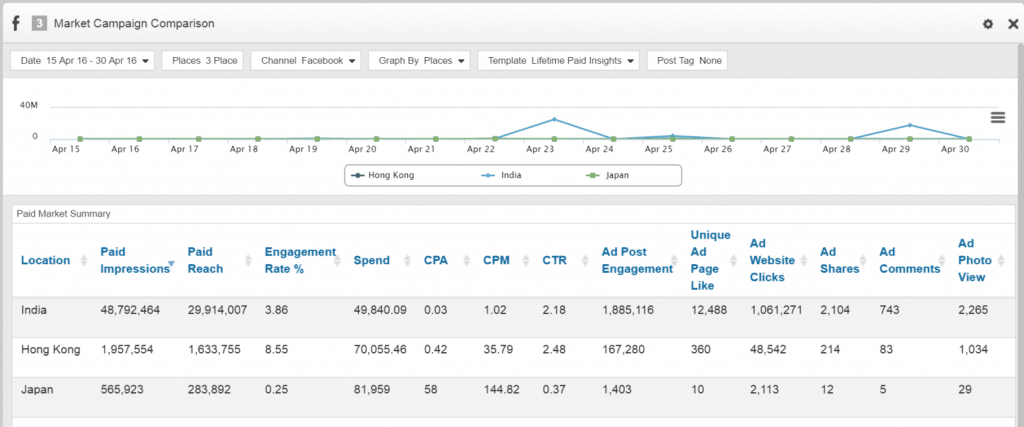1024x427 pixels.
Task: Sort by Engagement Rate % header
Action: tap(300, 261)
